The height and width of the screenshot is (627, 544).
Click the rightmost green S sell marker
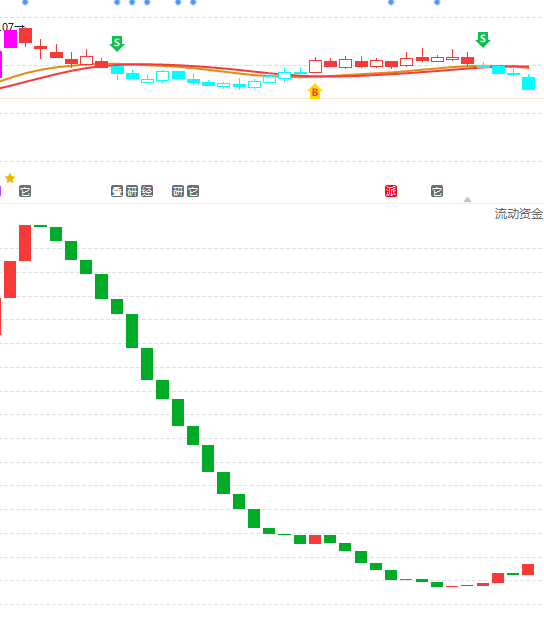483,40
